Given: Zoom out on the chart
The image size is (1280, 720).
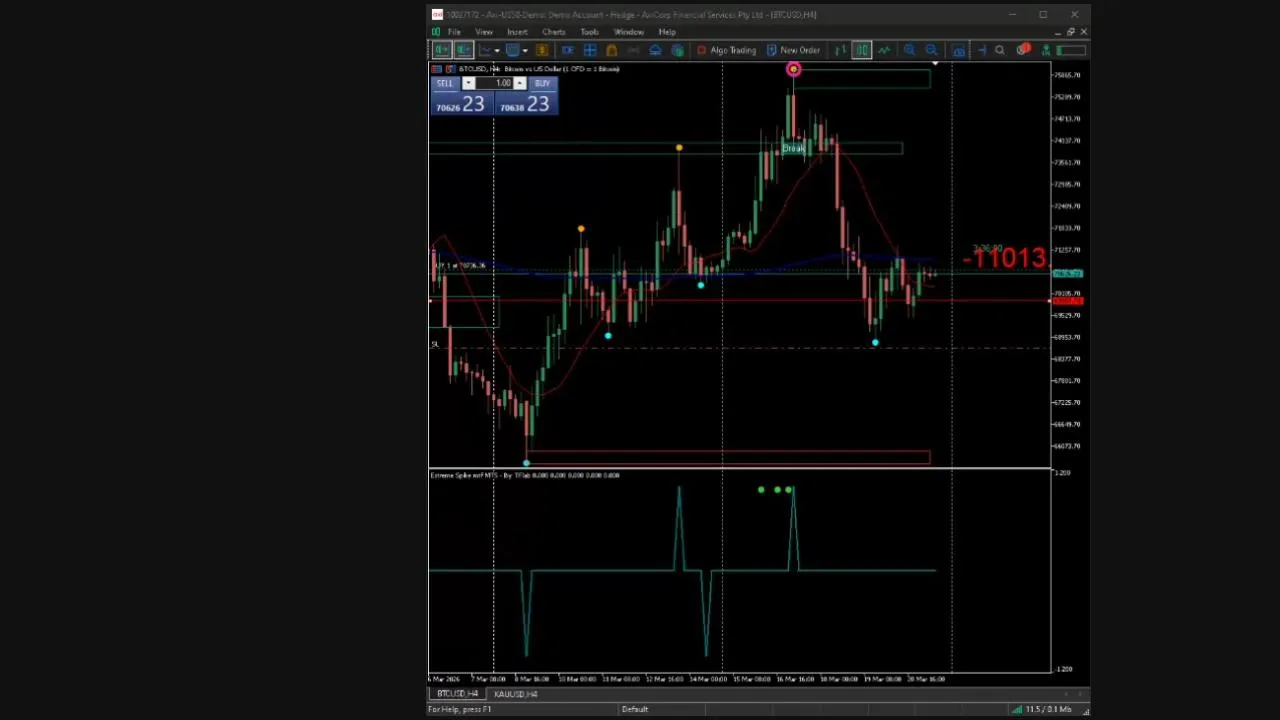Looking at the screenshot, I should click(931, 50).
